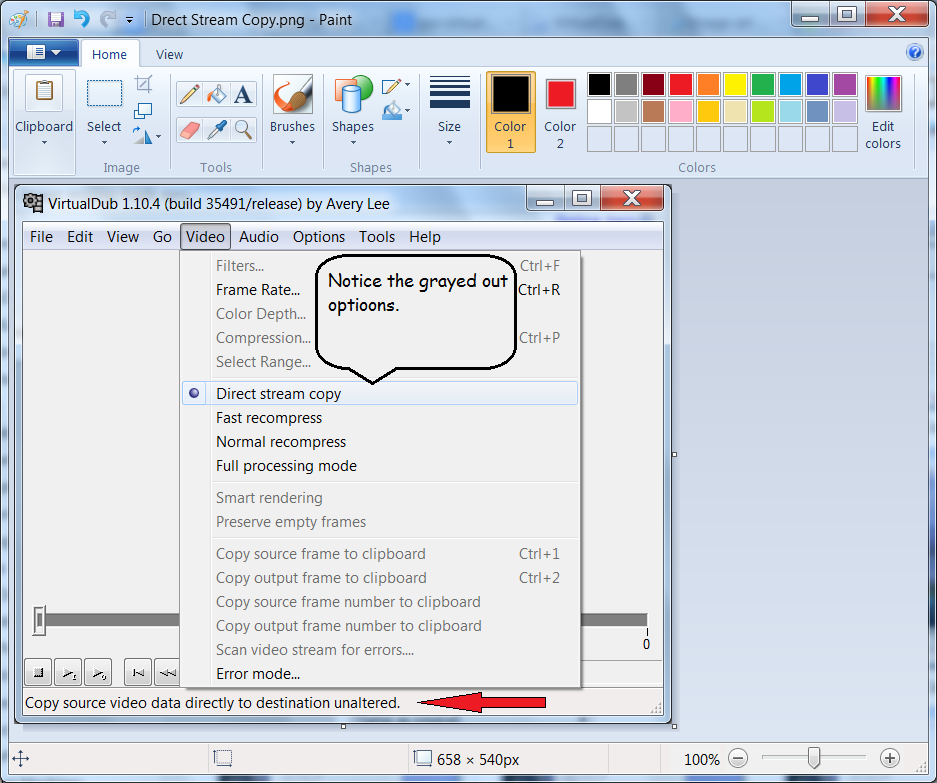Screen dimensions: 937x783
Task: Choose Frame Rate... from the Video menu
Action: pos(380,290)
